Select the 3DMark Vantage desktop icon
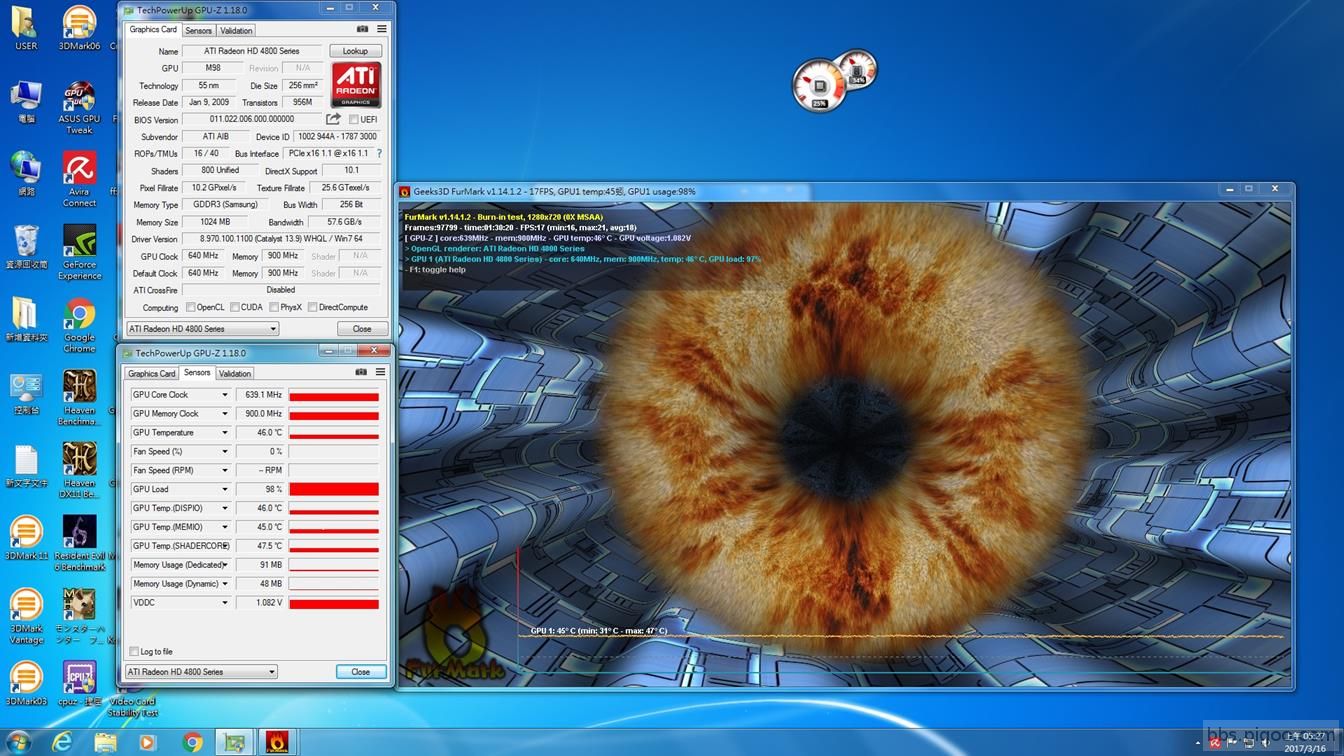 26,616
